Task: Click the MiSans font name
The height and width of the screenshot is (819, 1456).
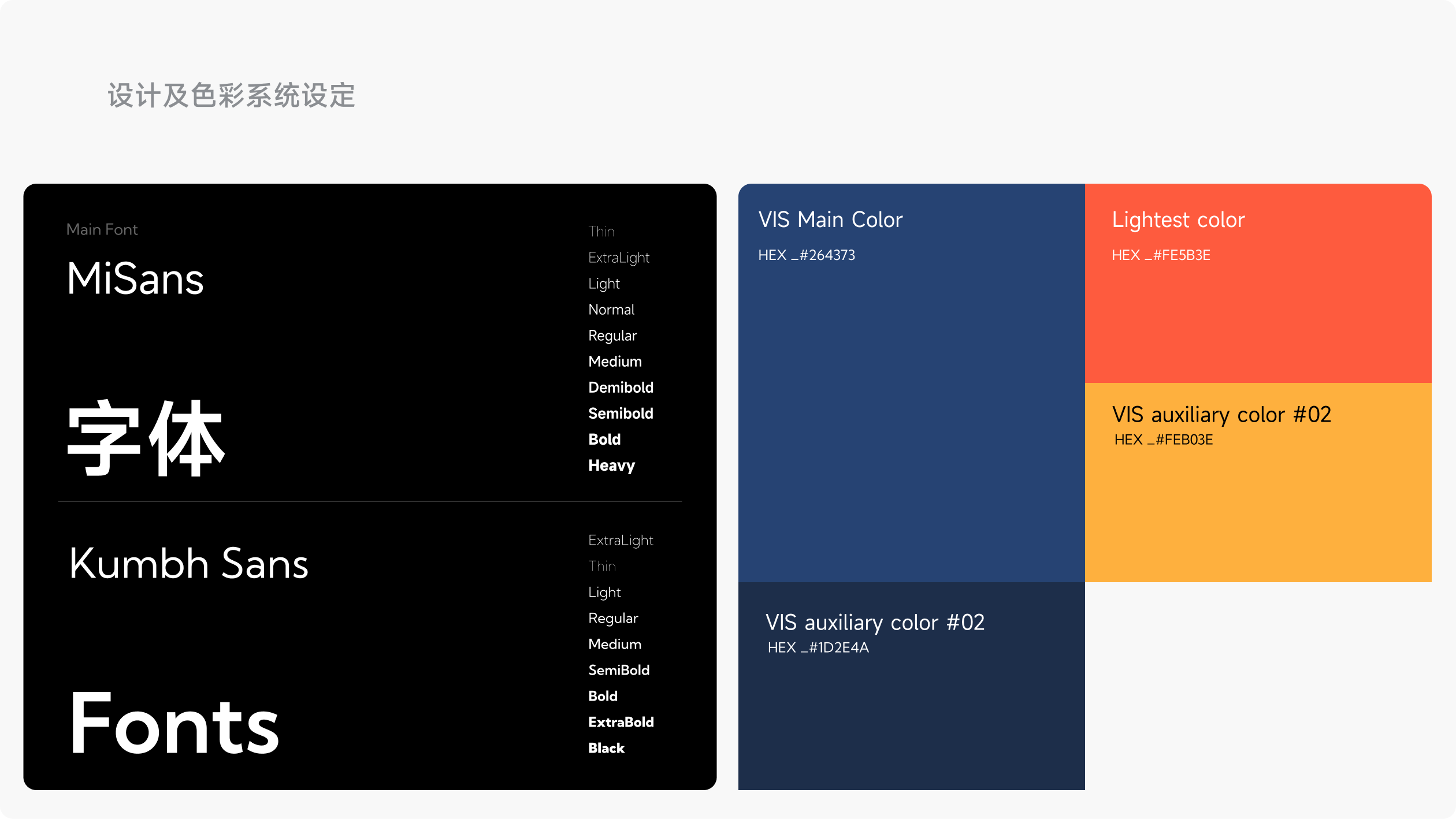Action: coord(135,279)
